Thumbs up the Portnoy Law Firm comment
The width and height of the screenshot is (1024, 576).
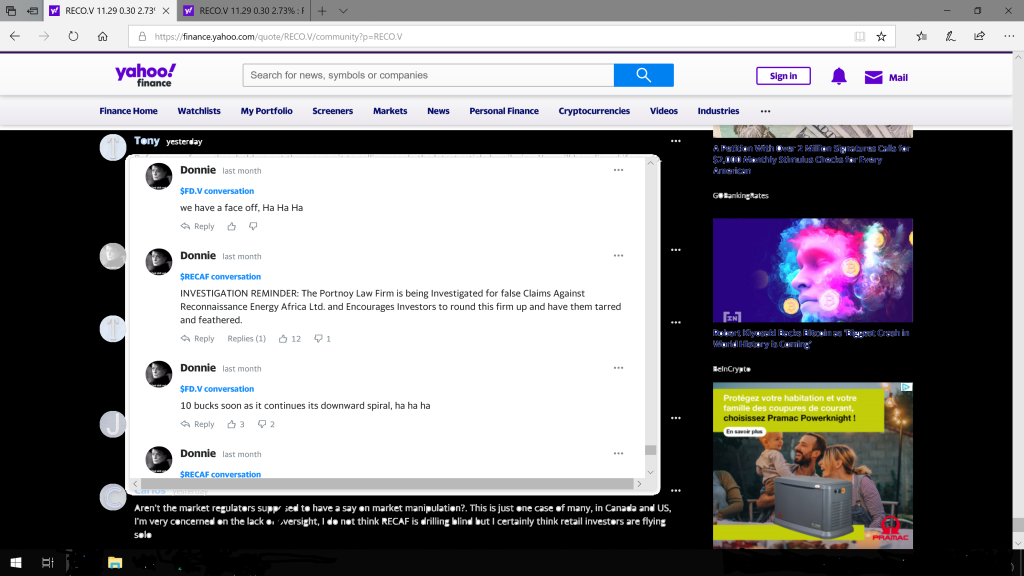point(283,339)
